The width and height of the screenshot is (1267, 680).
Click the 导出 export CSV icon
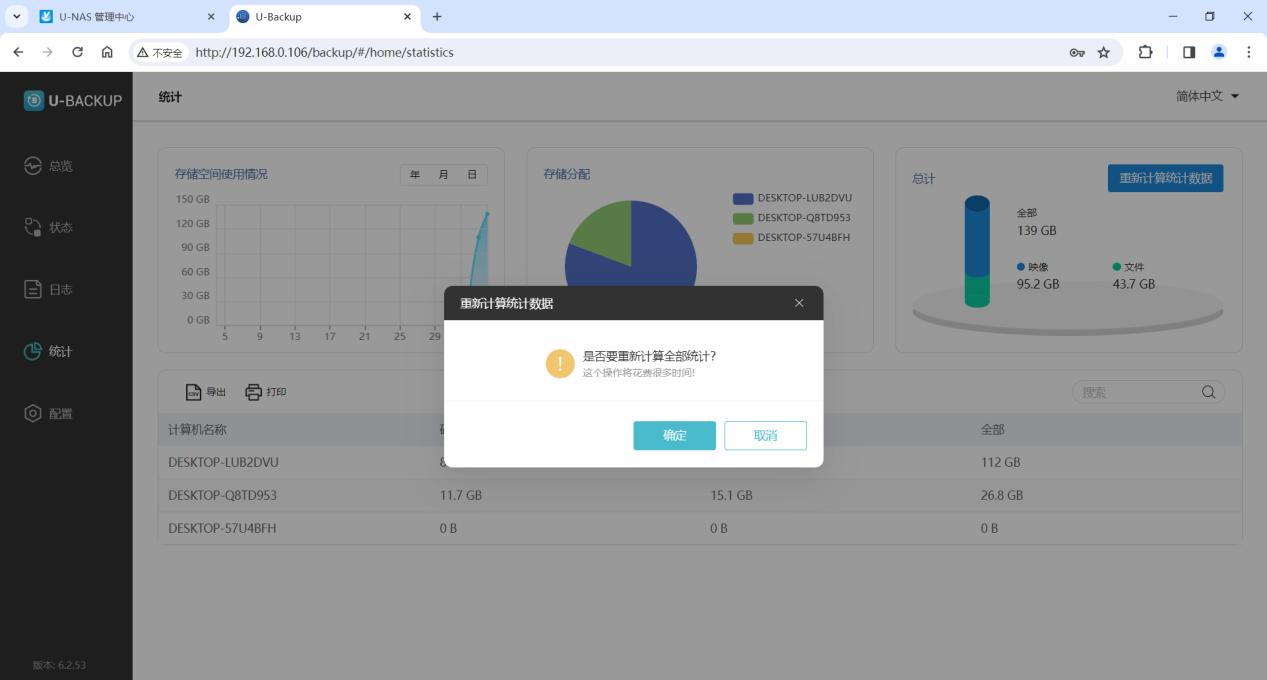click(x=194, y=392)
